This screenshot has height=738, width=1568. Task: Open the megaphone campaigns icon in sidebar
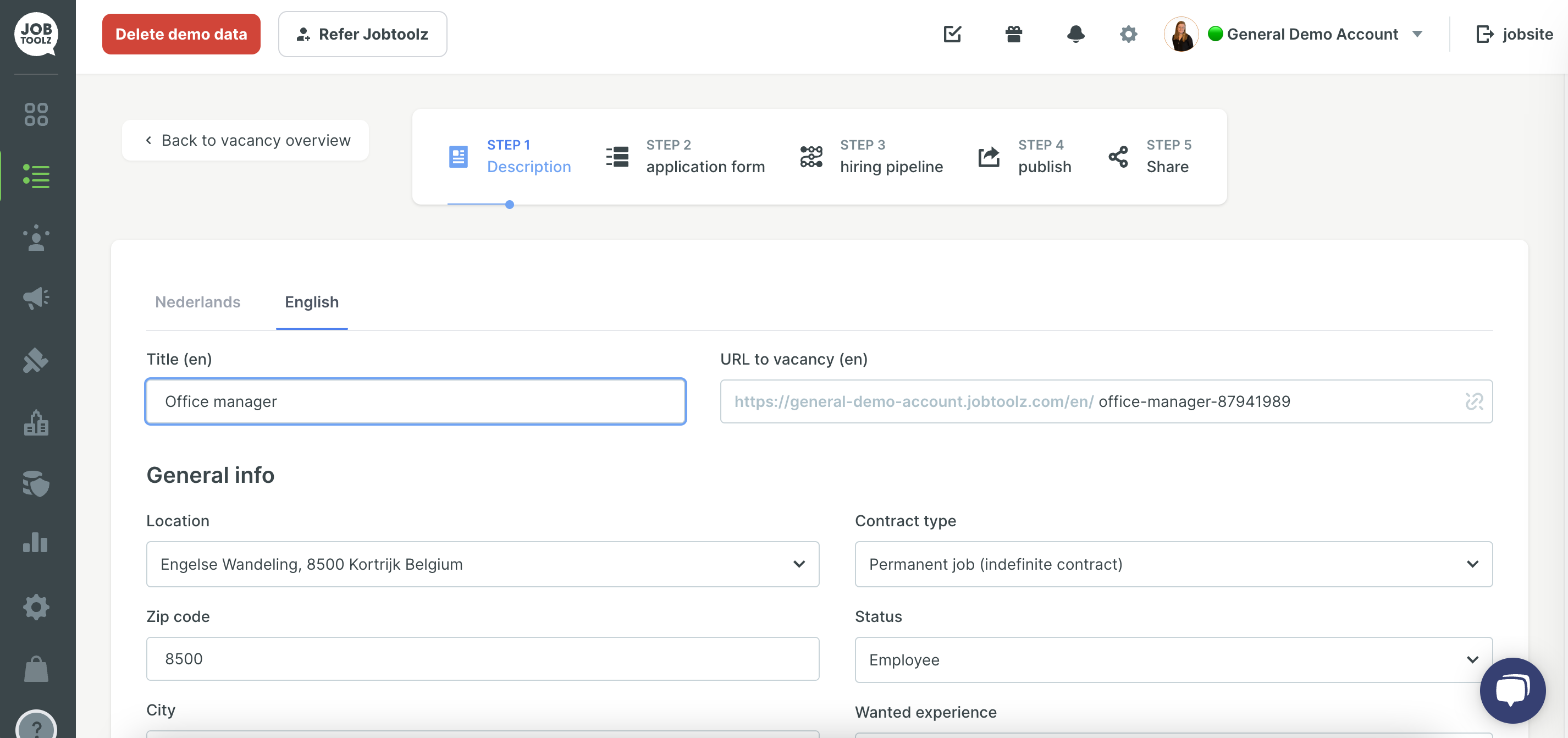36,298
